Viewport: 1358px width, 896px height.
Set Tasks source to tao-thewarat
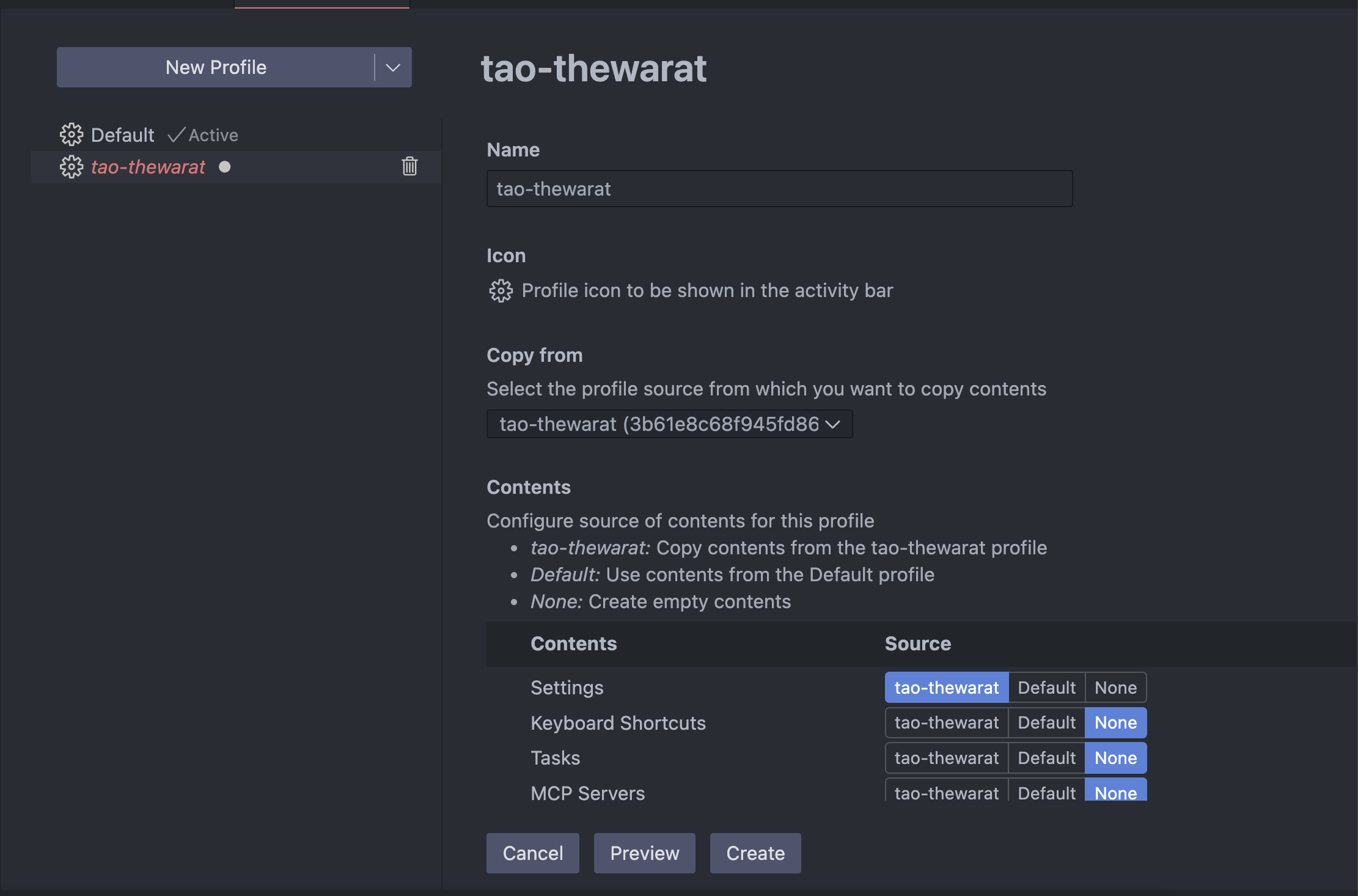(947, 758)
